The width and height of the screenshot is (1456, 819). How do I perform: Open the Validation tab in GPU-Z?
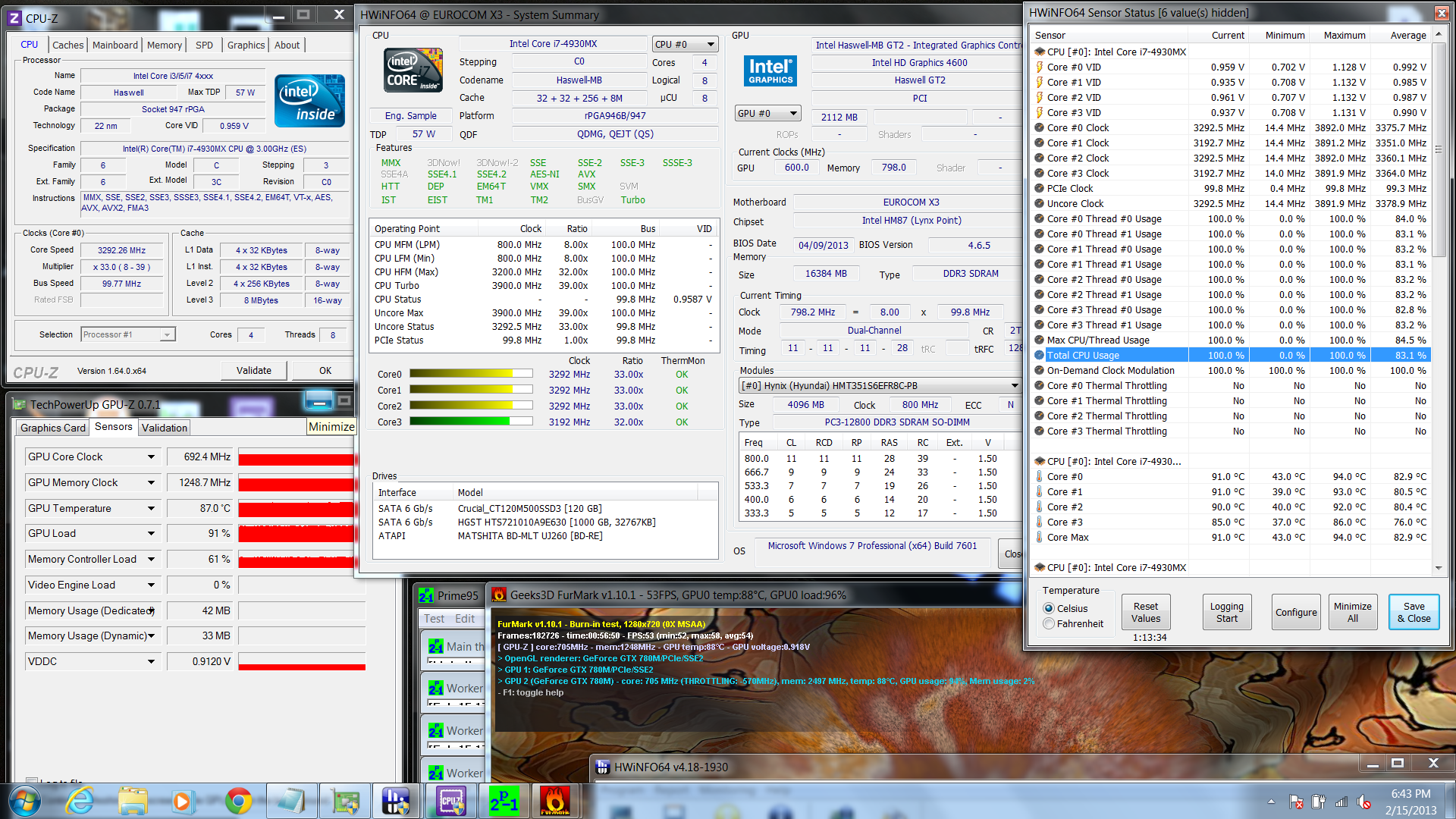[x=164, y=428]
